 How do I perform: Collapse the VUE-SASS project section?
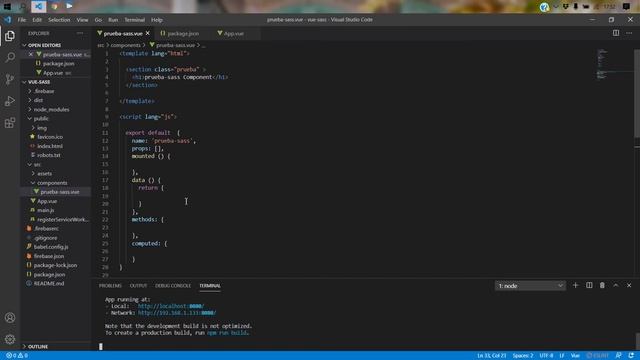[39, 82]
